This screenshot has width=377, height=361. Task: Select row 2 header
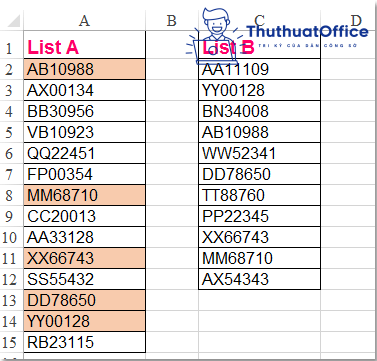(12, 69)
